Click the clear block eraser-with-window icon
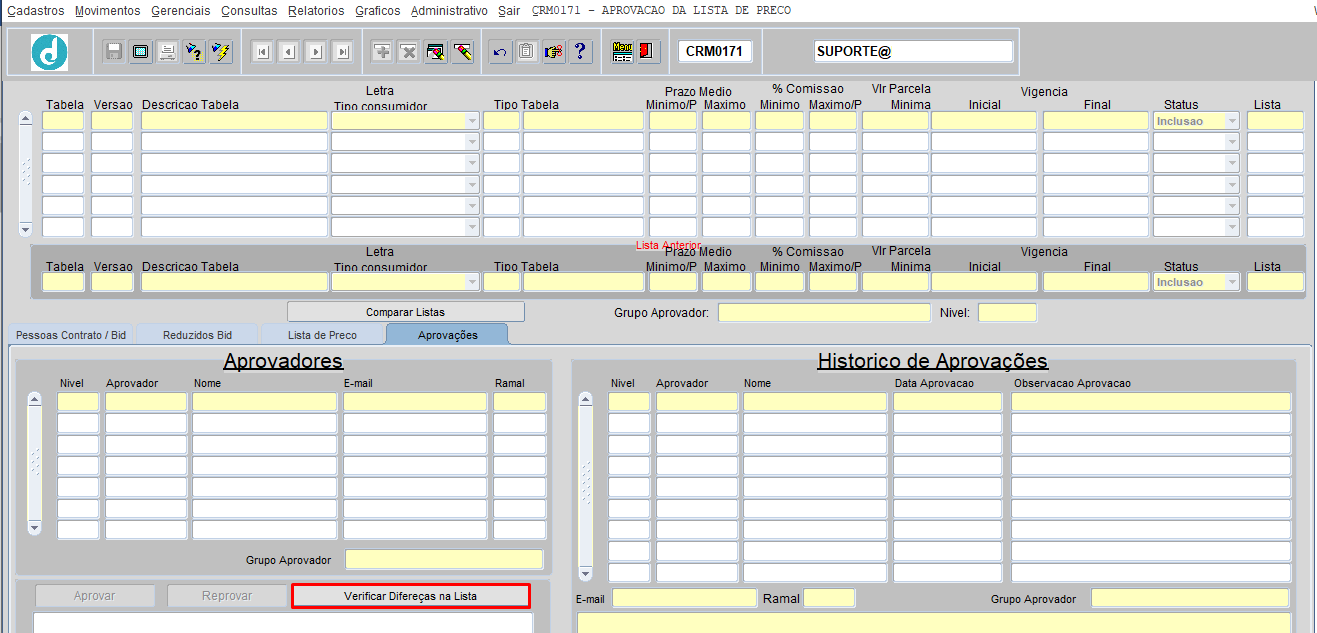This screenshot has width=1317, height=633. pyautogui.click(x=436, y=52)
